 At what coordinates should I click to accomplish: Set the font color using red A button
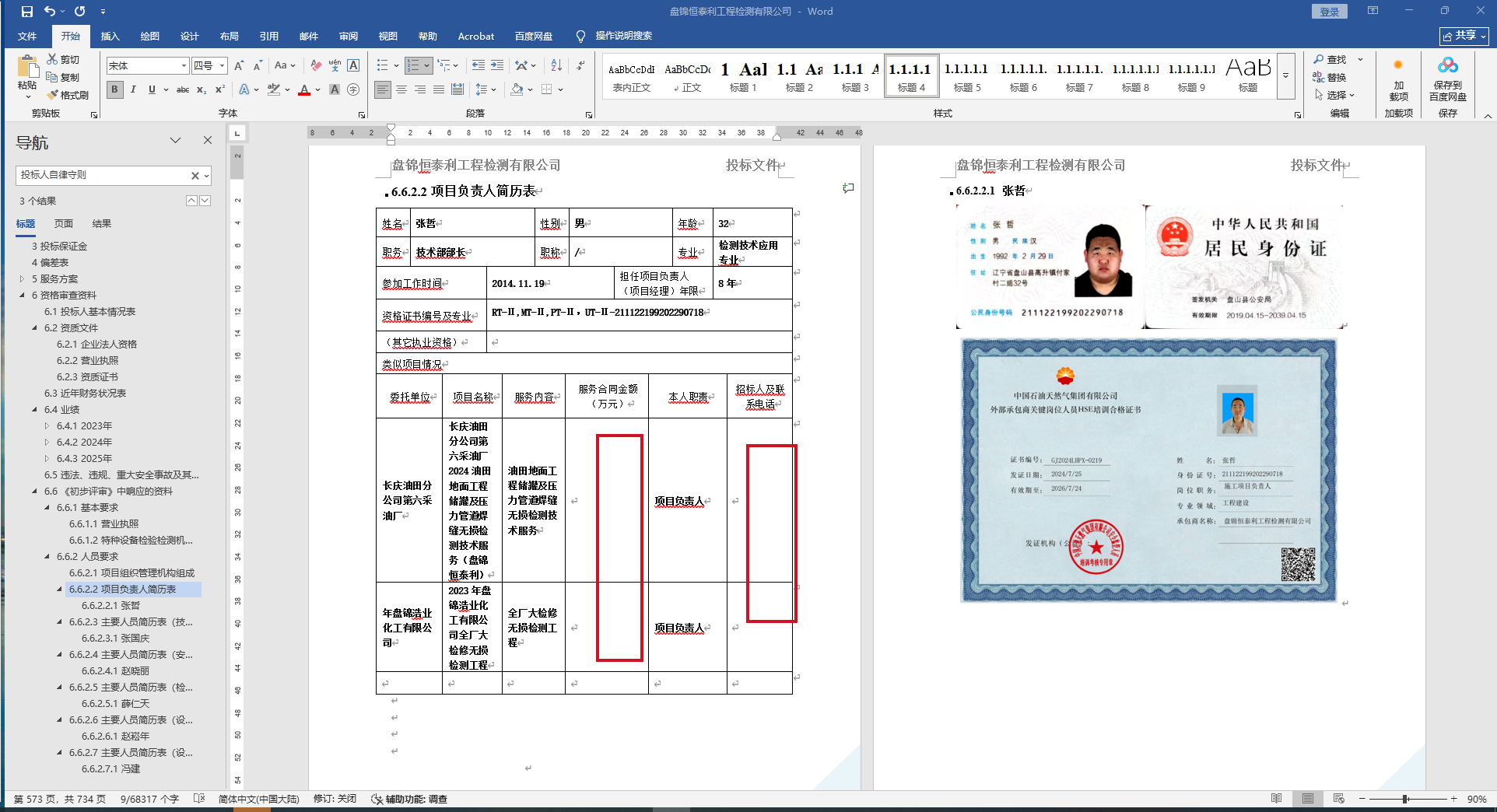303,89
